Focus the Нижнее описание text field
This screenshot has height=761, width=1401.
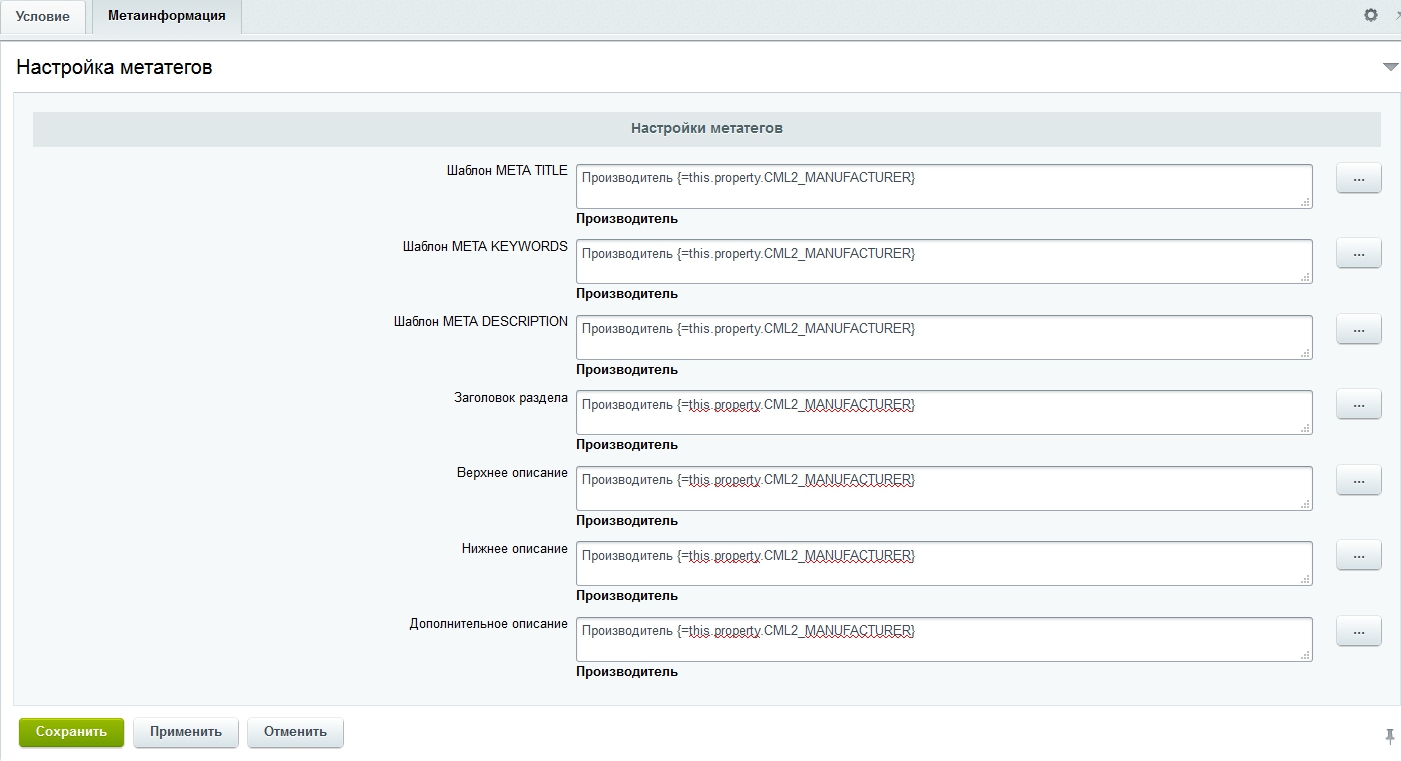click(x=944, y=563)
